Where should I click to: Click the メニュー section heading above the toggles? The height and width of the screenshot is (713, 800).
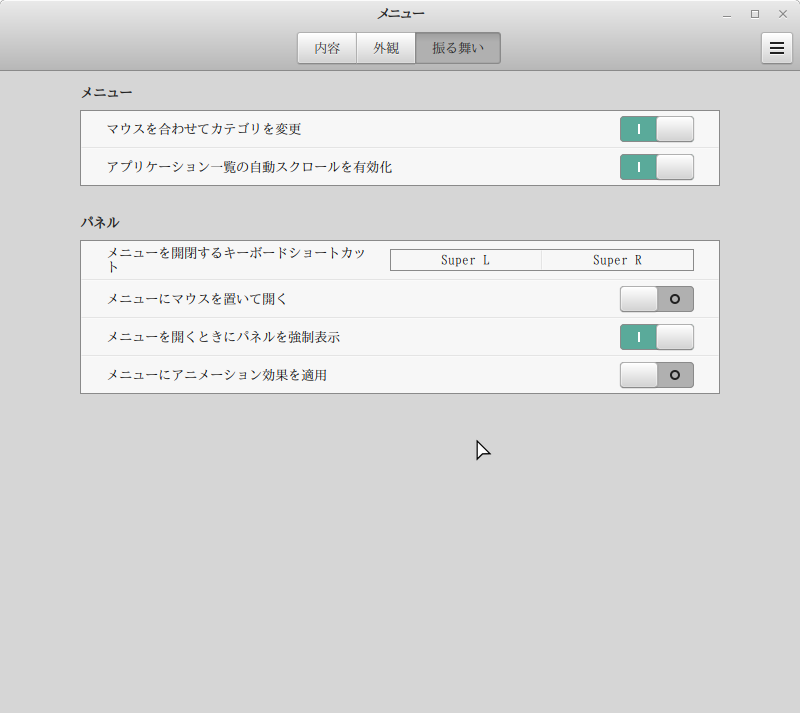coord(106,92)
